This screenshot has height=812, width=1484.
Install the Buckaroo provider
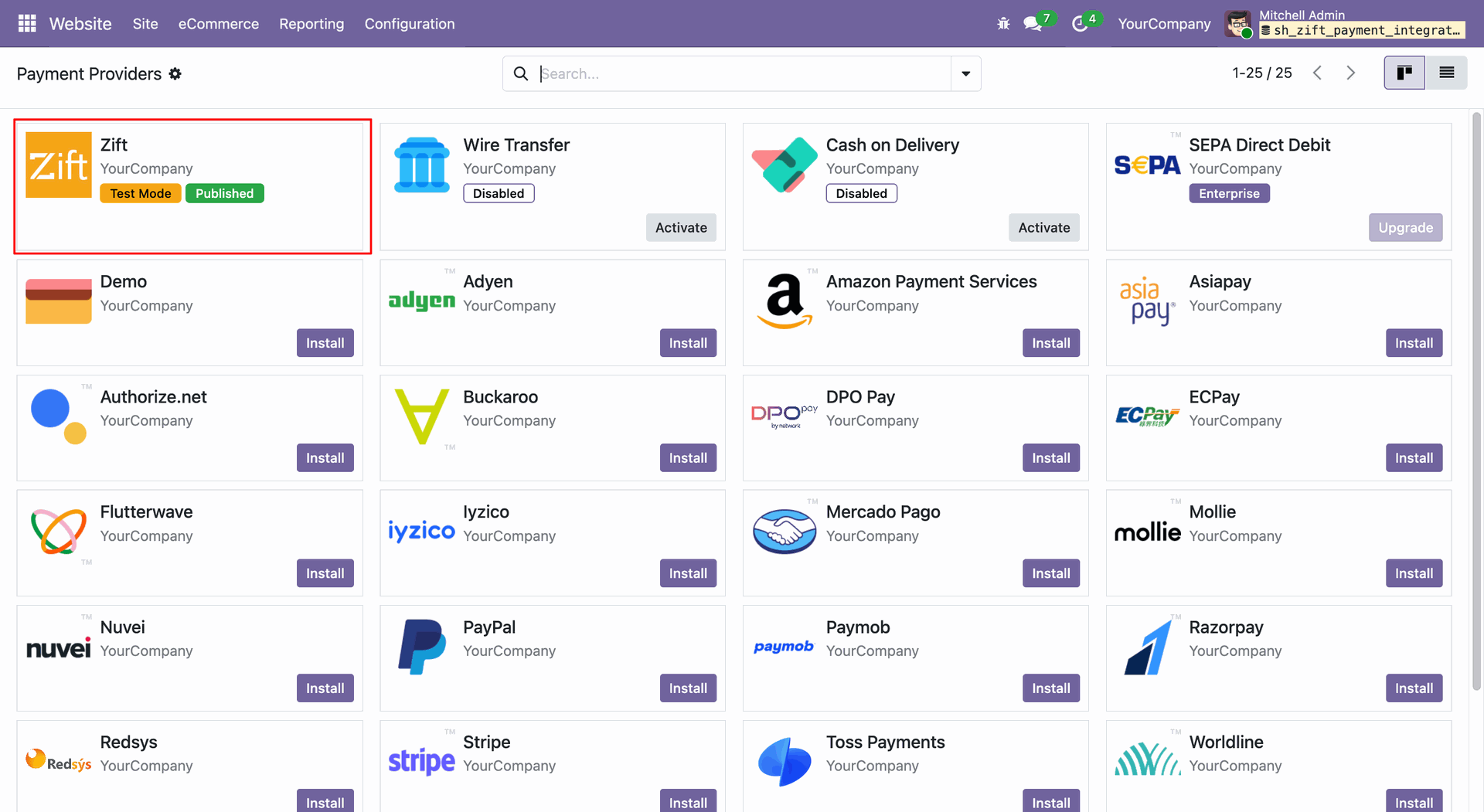[x=688, y=457]
